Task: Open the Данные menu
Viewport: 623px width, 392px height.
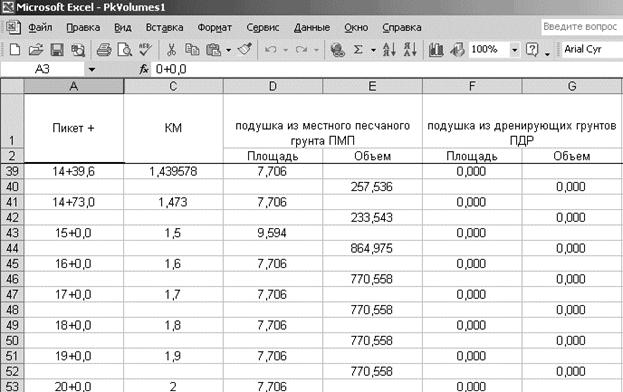Action: [312, 27]
